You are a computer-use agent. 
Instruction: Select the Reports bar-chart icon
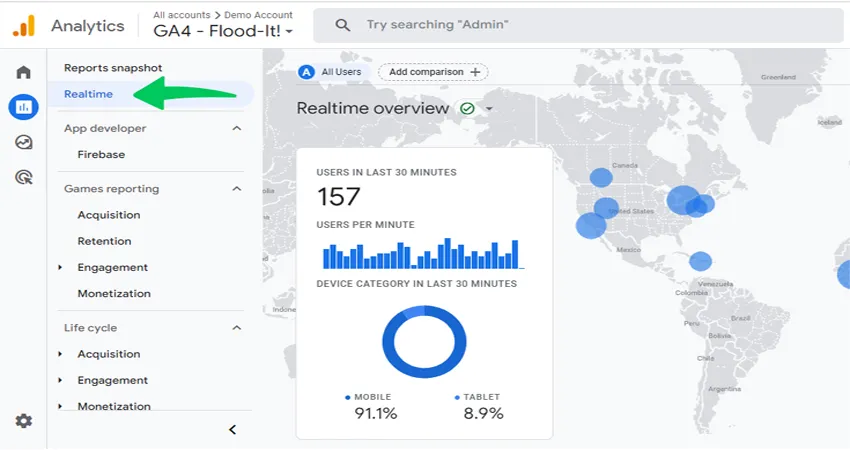[x=23, y=107]
